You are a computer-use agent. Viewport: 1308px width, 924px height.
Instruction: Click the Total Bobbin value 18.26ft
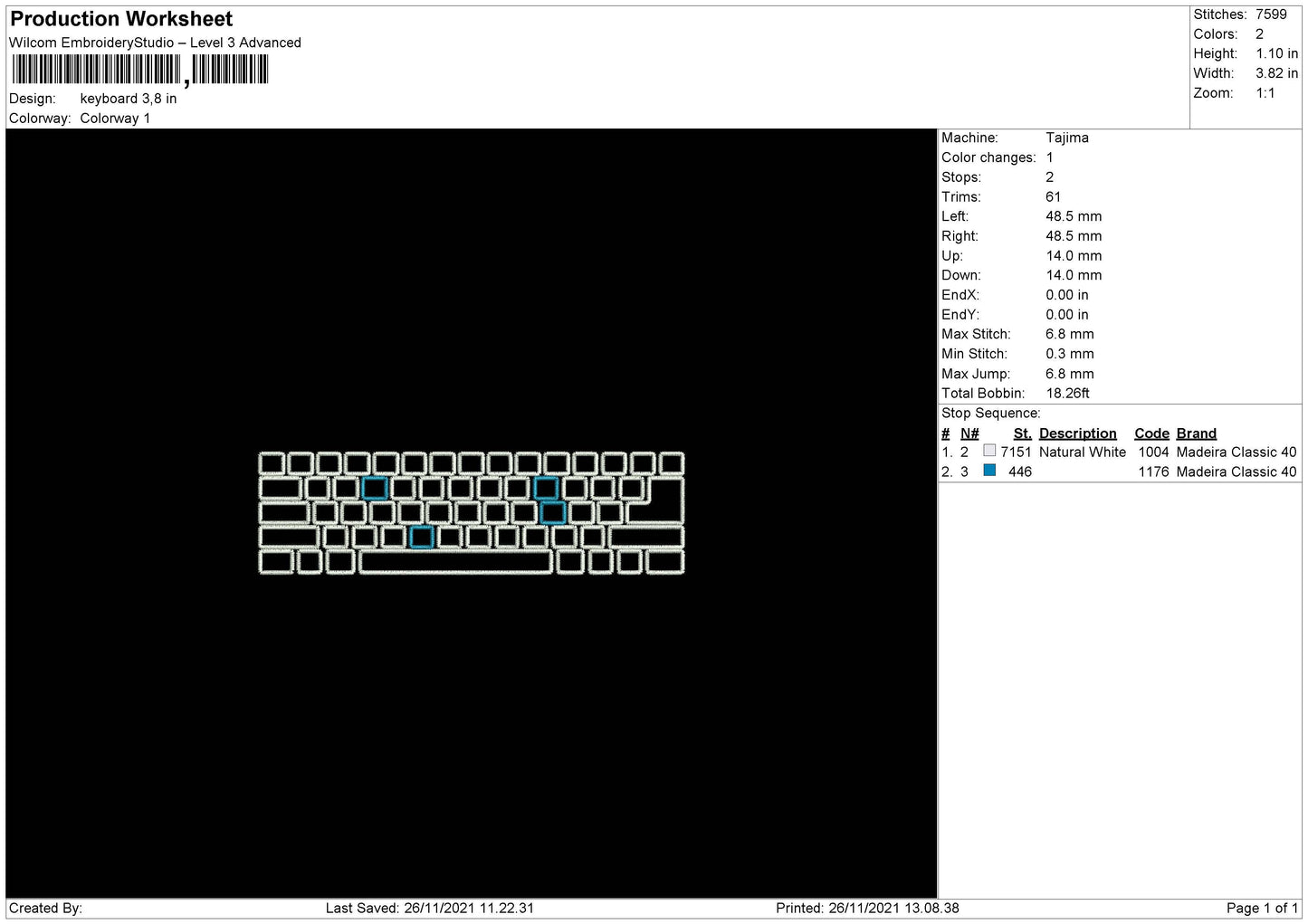1067,393
